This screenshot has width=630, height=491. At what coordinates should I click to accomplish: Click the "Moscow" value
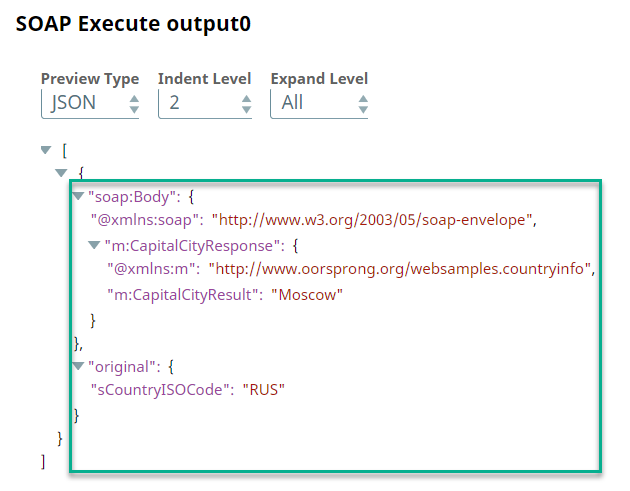coord(308,294)
